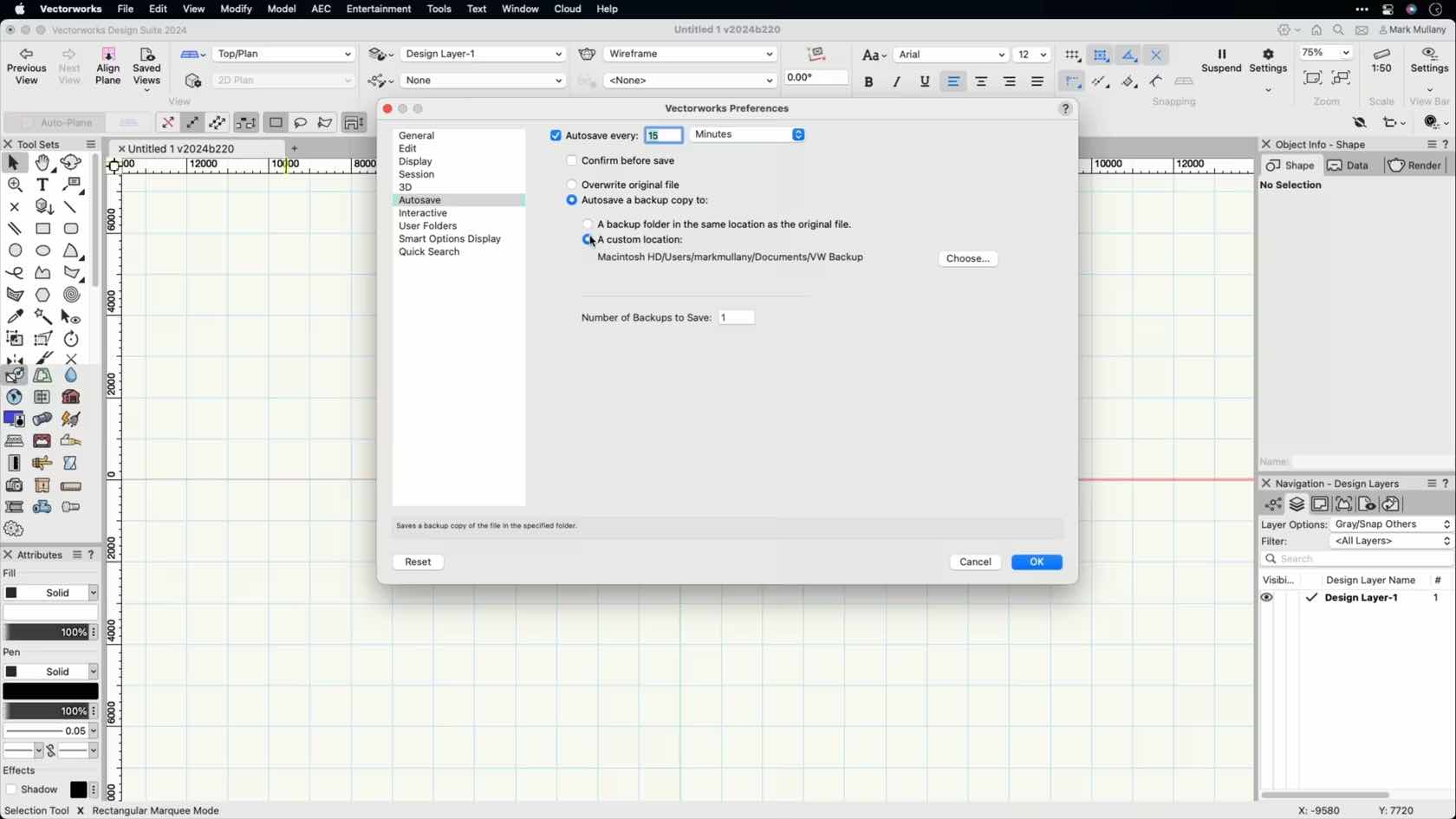Open Fill style Solid dropdown
1456x819 pixels.
[x=51, y=593]
